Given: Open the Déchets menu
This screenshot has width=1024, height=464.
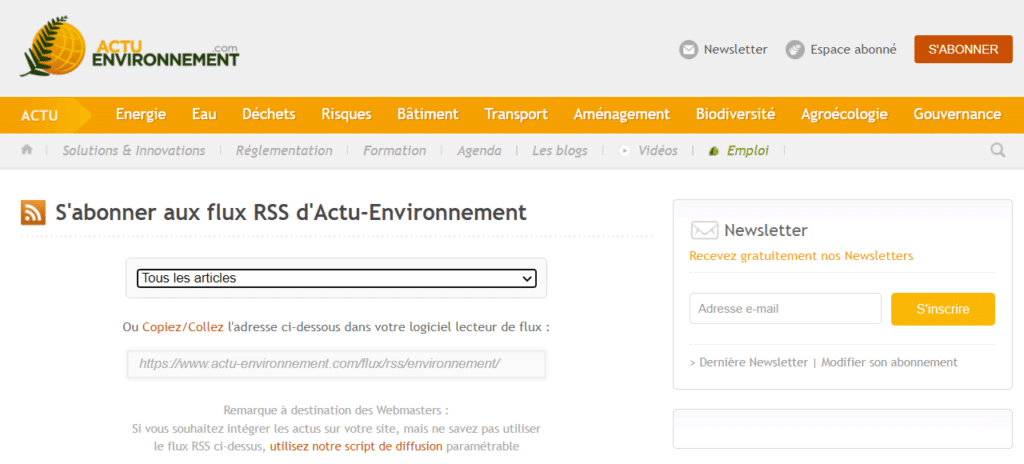Looking at the screenshot, I should click(x=269, y=114).
